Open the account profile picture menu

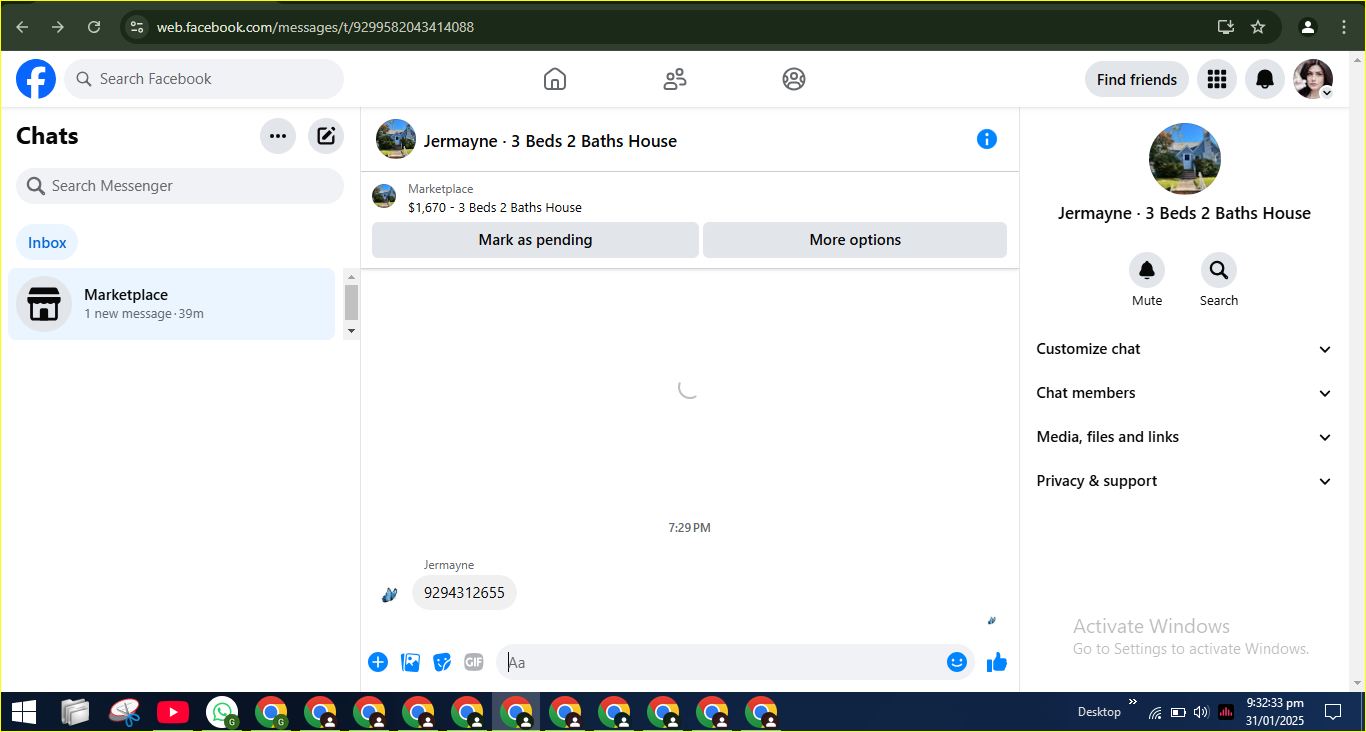(1313, 79)
